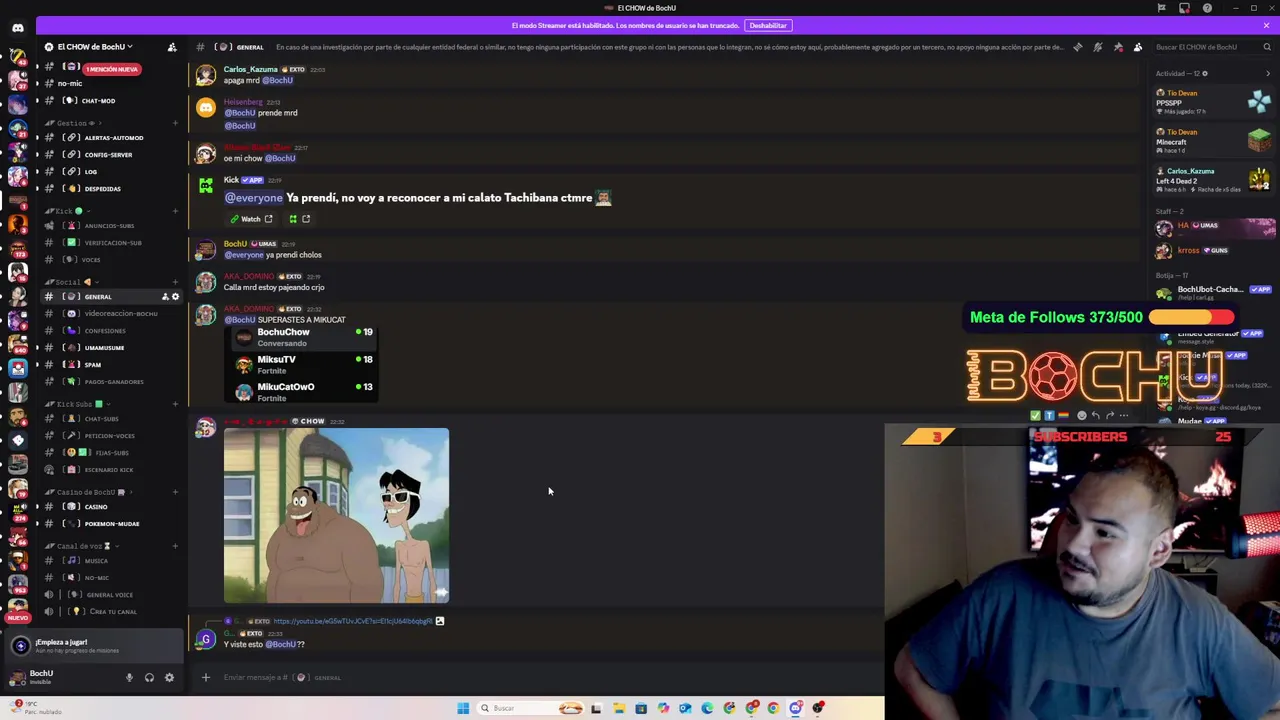This screenshot has height=720, width=1280.
Task: Click the Enviar mensaje text field
Action: coord(540,678)
